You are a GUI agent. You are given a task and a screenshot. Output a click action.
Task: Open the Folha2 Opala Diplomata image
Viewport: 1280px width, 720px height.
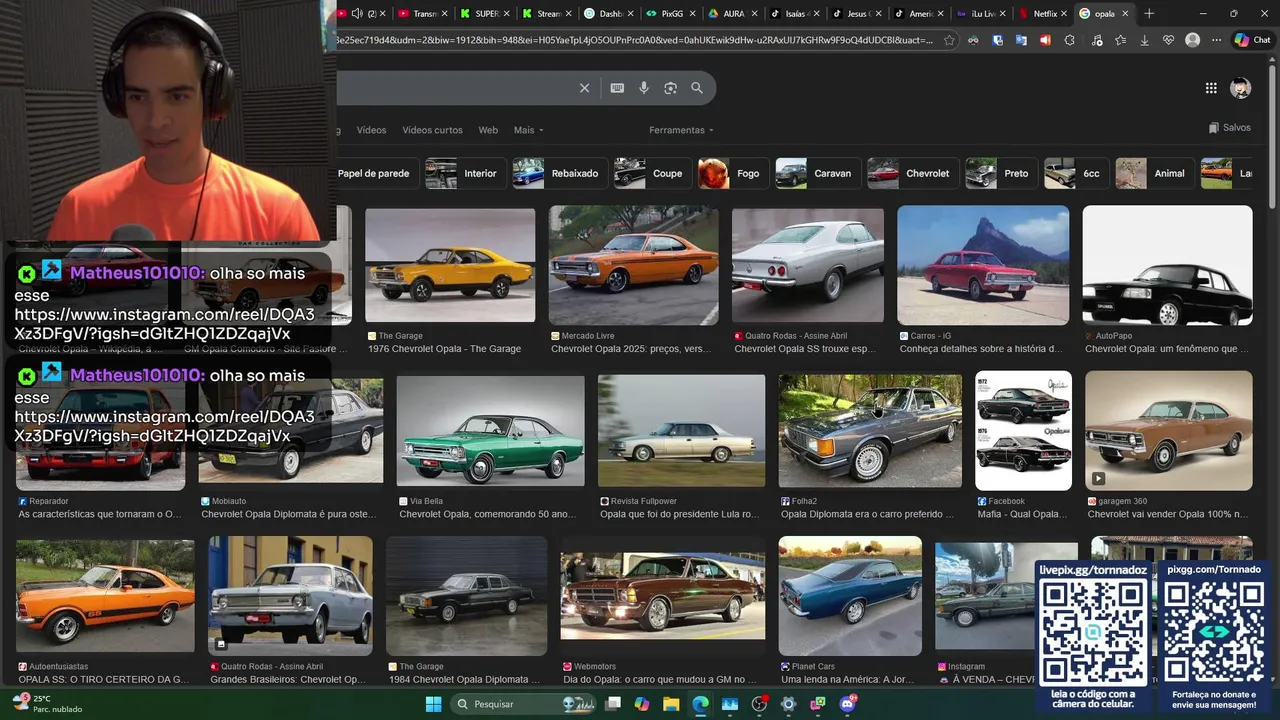pos(870,431)
